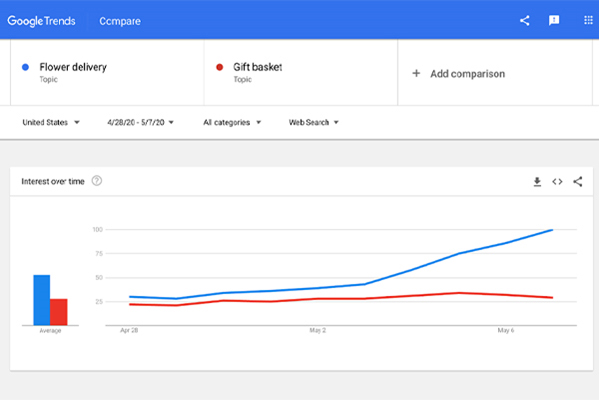
Task: Click the embed code icon
Action: tap(557, 182)
